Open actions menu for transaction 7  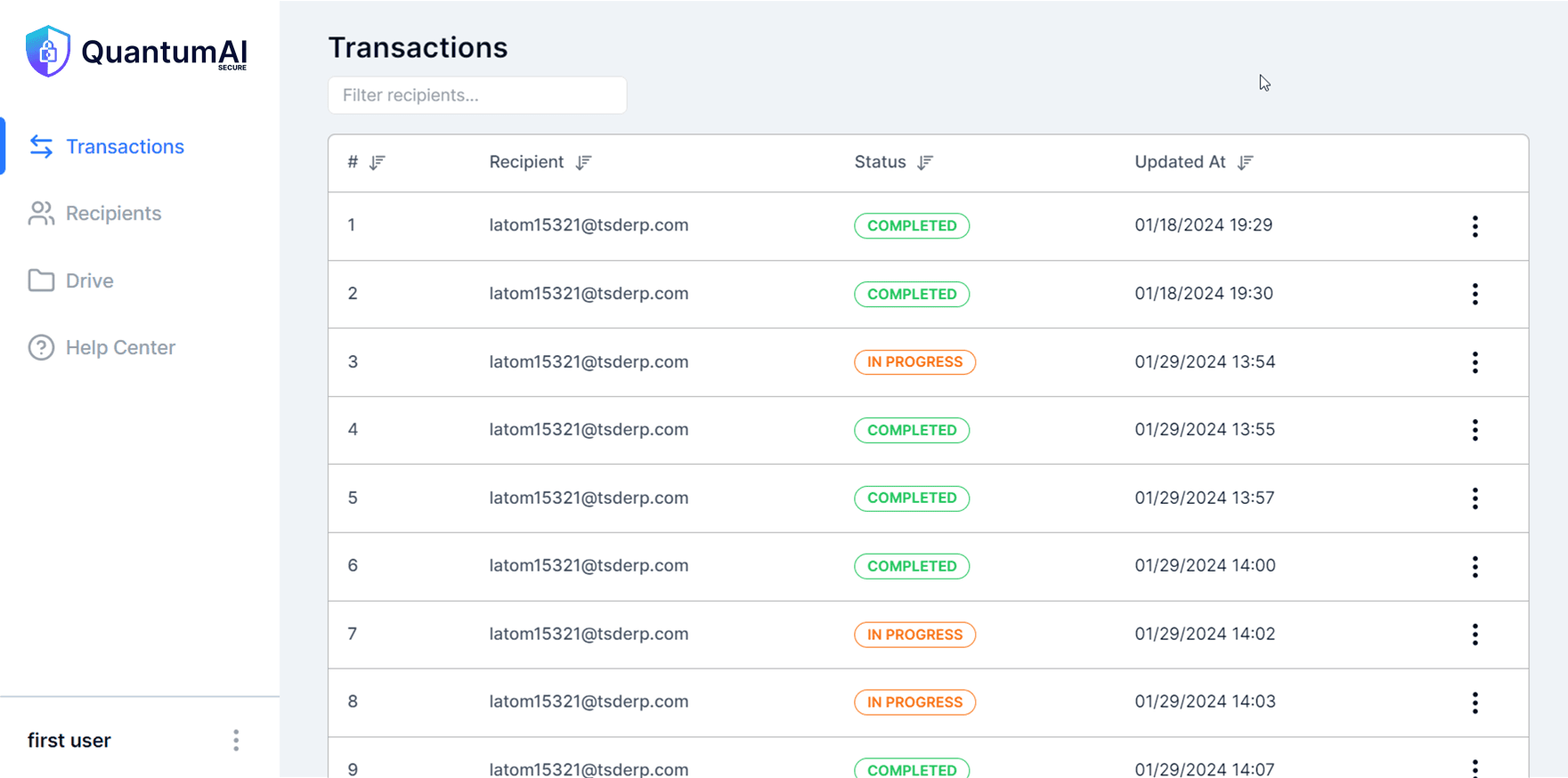tap(1475, 635)
